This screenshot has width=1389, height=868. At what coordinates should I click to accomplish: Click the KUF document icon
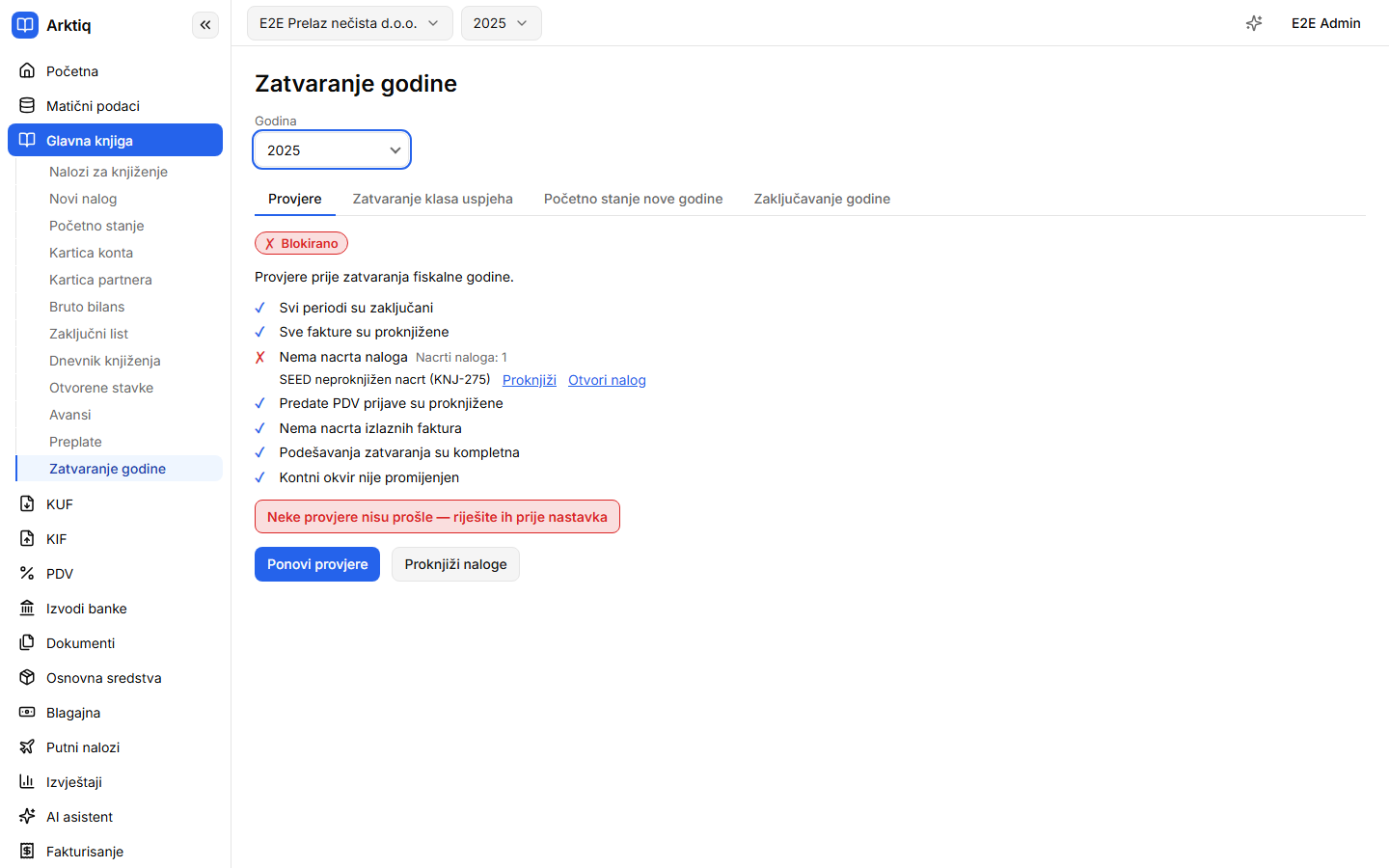[27, 503]
